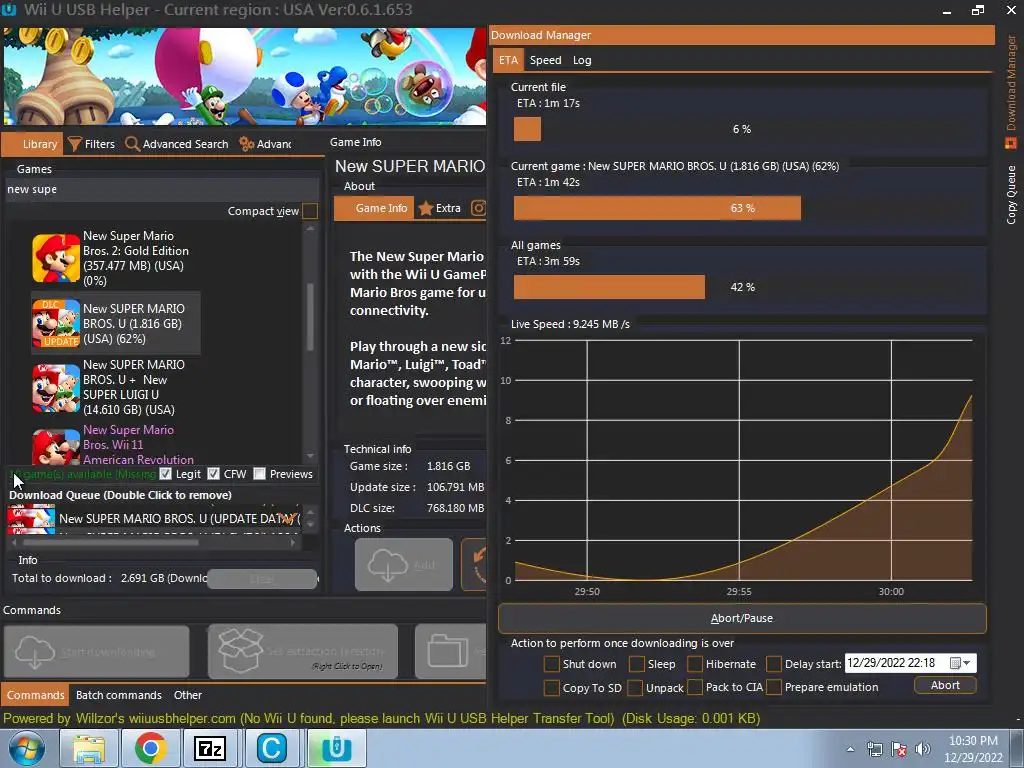Enable the Prepare emulation checkbox
The width and height of the screenshot is (1024, 768).
774,688
